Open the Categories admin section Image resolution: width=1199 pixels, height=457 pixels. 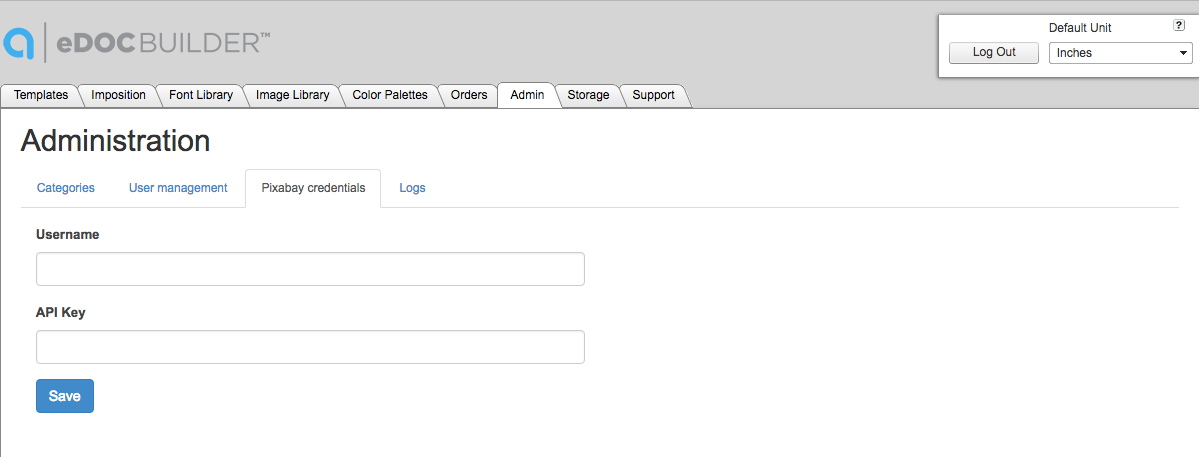tap(66, 188)
